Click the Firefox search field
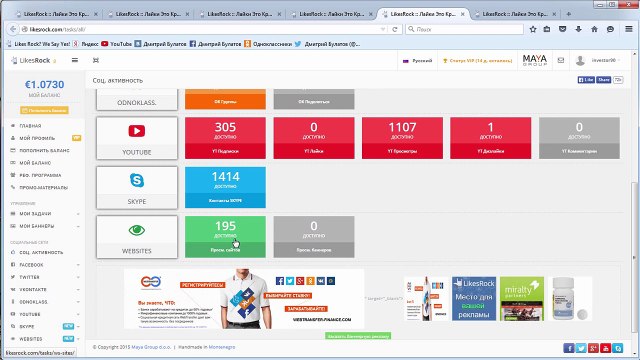The width and height of the screenshot is (640, 360). coord(464,29)
